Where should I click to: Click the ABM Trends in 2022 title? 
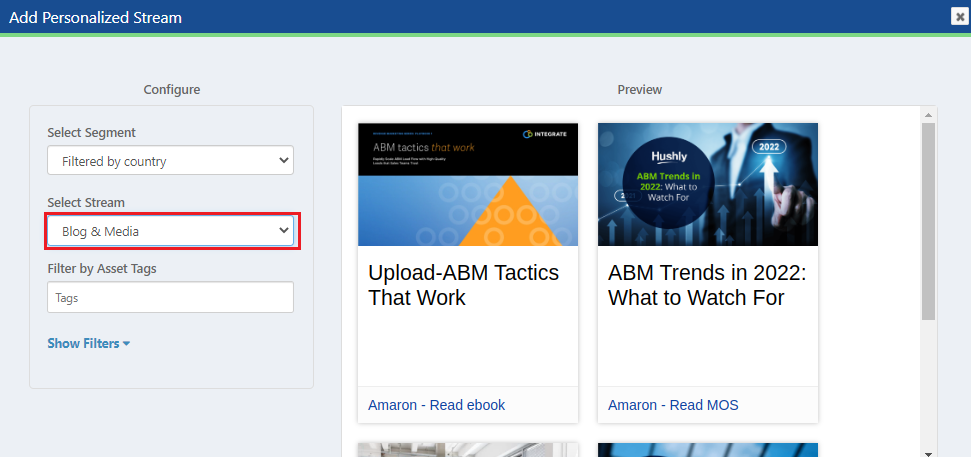pyautogui.click(x=707, y=285)
